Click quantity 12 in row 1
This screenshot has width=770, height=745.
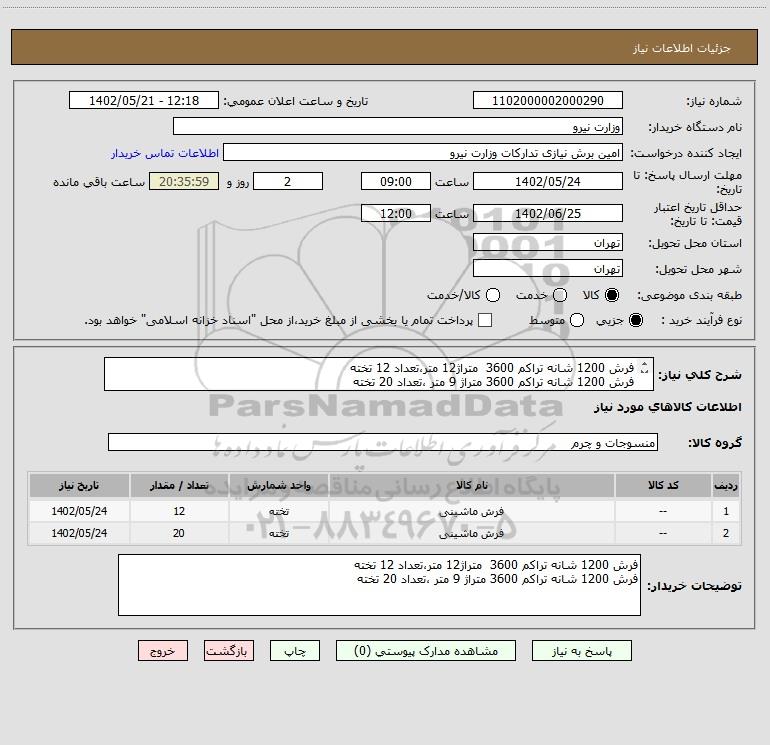click(x=179, y=511)
